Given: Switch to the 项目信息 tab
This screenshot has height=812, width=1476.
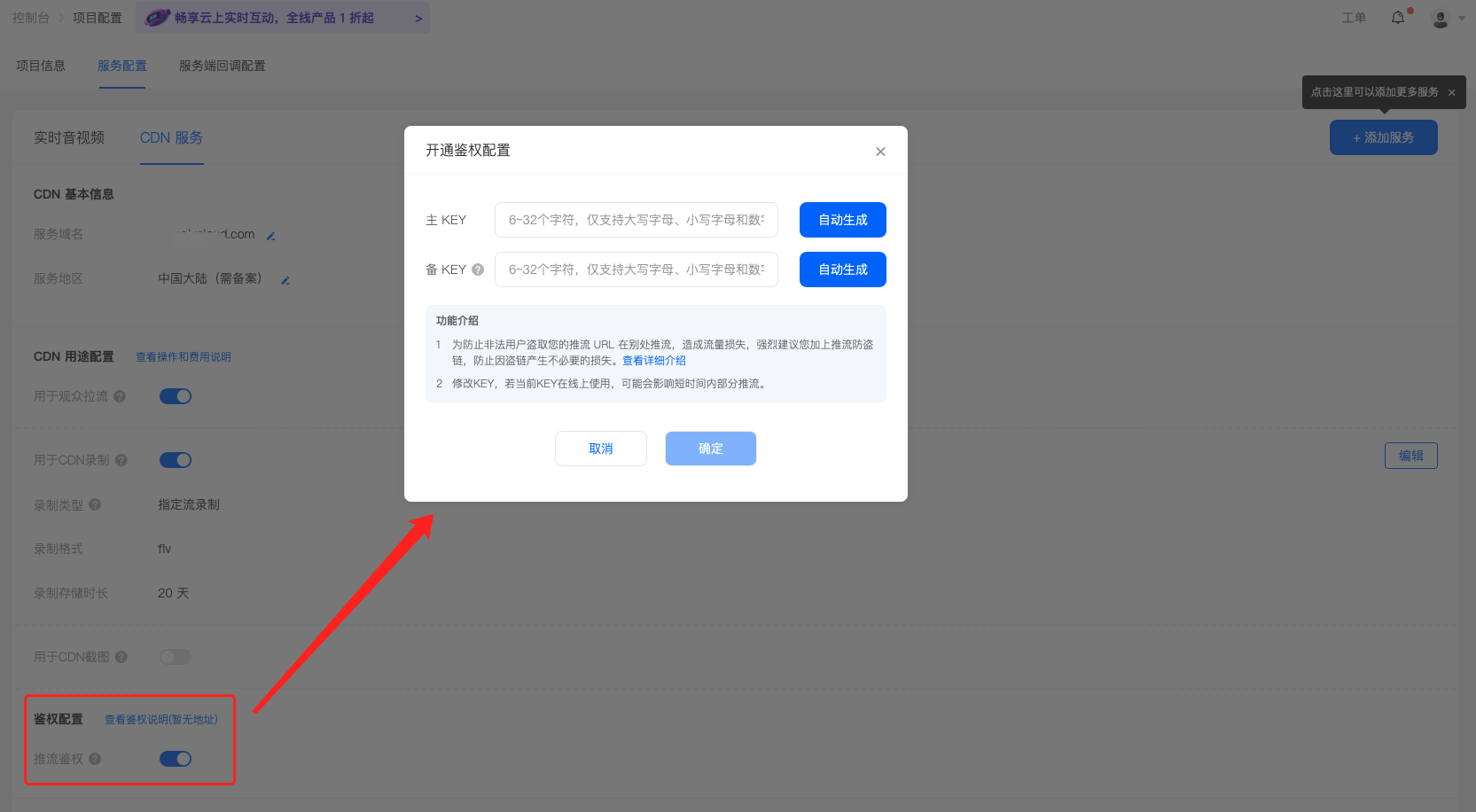Looking at the screenshot, I should point(40,65).
